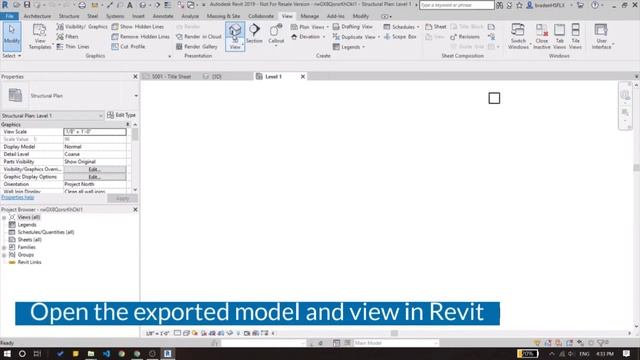Open Revisions dialog

pyautogui.click(x=465, y=37)
